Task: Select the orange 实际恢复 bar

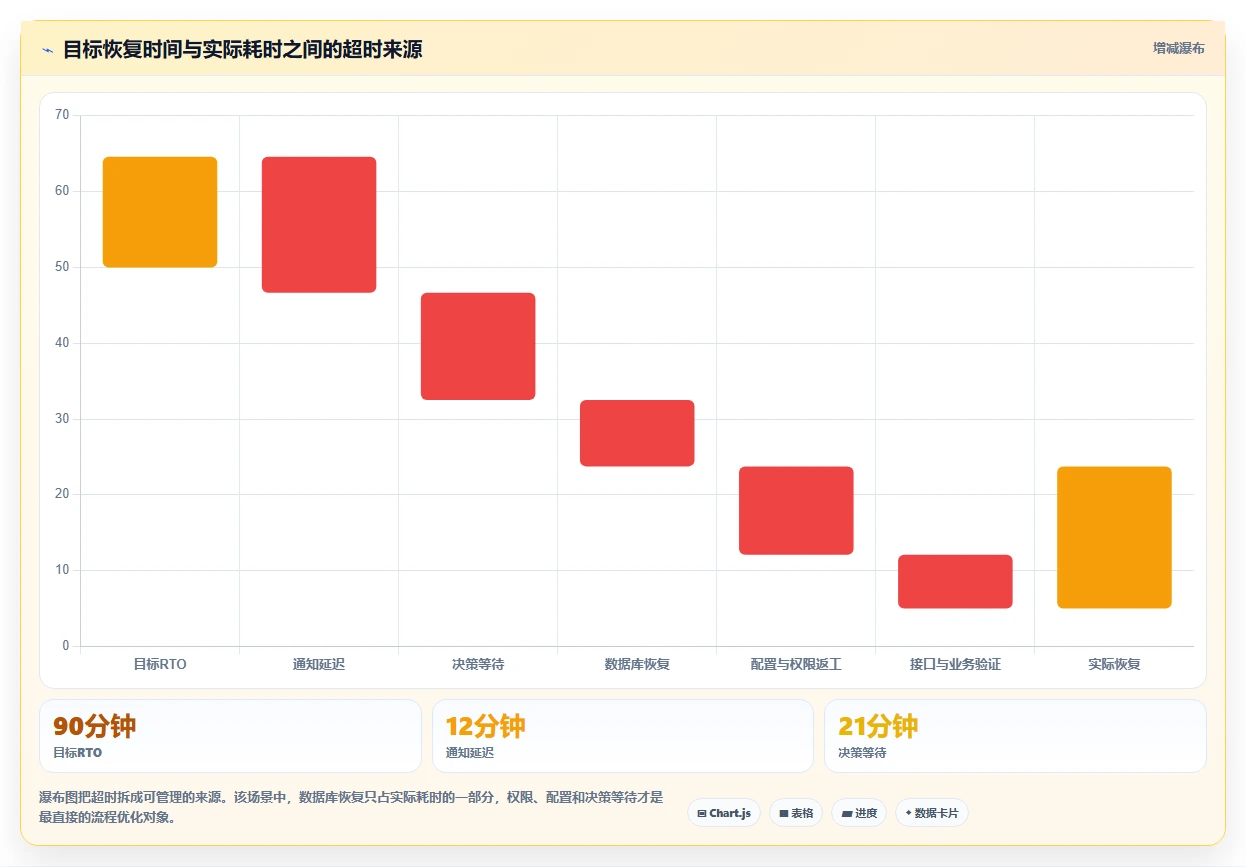Action: click(1114, 537)
